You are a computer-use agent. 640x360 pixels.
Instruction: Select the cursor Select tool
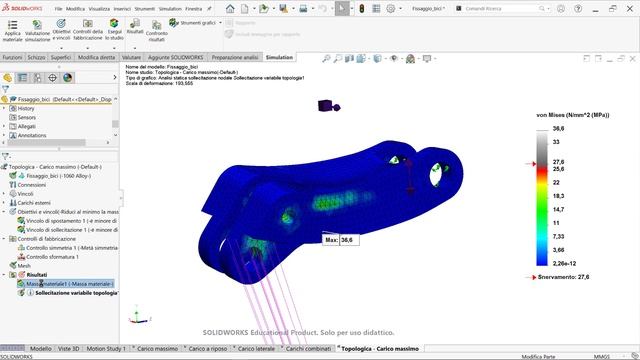pos(342,8)
